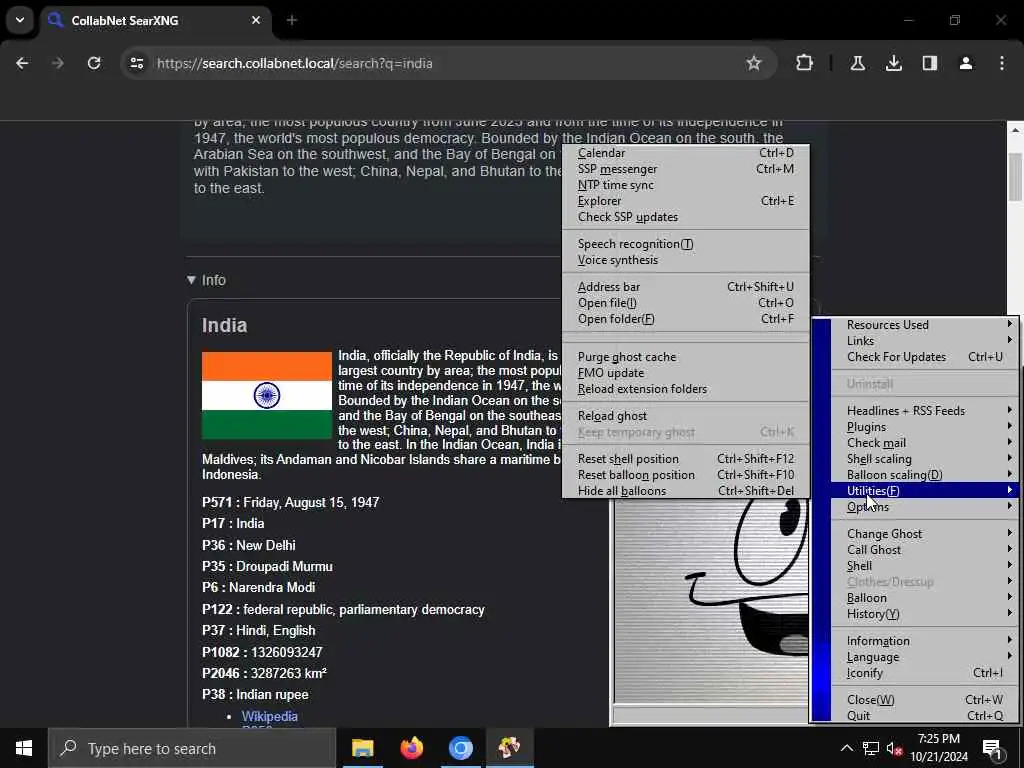Open site information icon in address bar

click(x=136, y=63)
